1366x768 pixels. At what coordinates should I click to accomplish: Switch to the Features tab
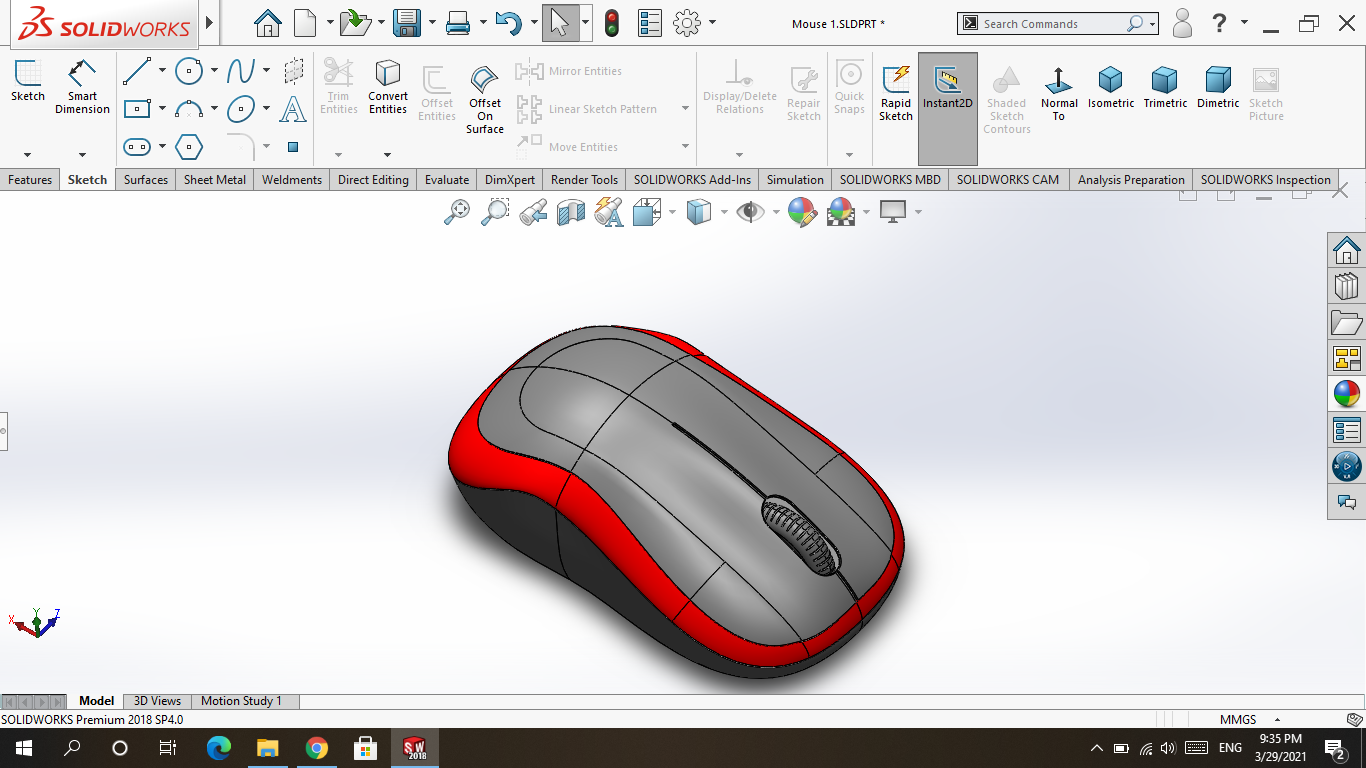[30, 180]
